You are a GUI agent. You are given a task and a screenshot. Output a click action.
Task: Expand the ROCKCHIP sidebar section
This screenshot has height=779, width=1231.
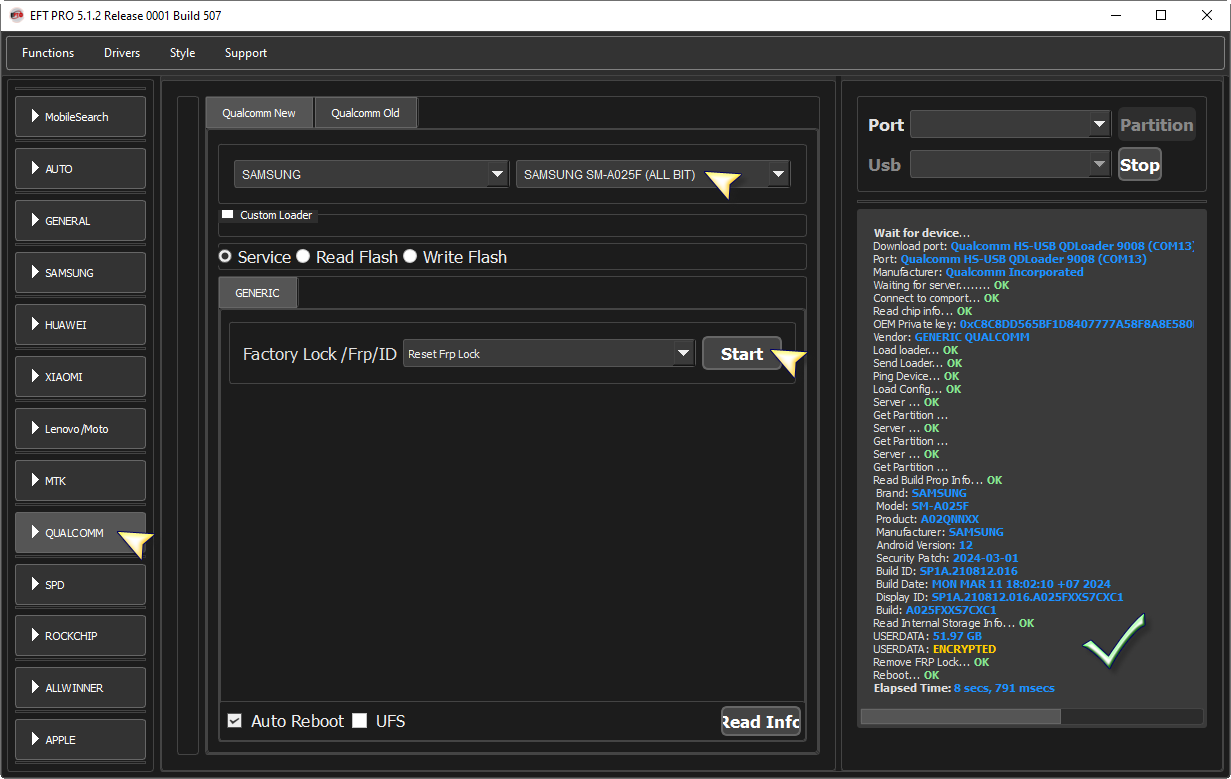[81, 636]
